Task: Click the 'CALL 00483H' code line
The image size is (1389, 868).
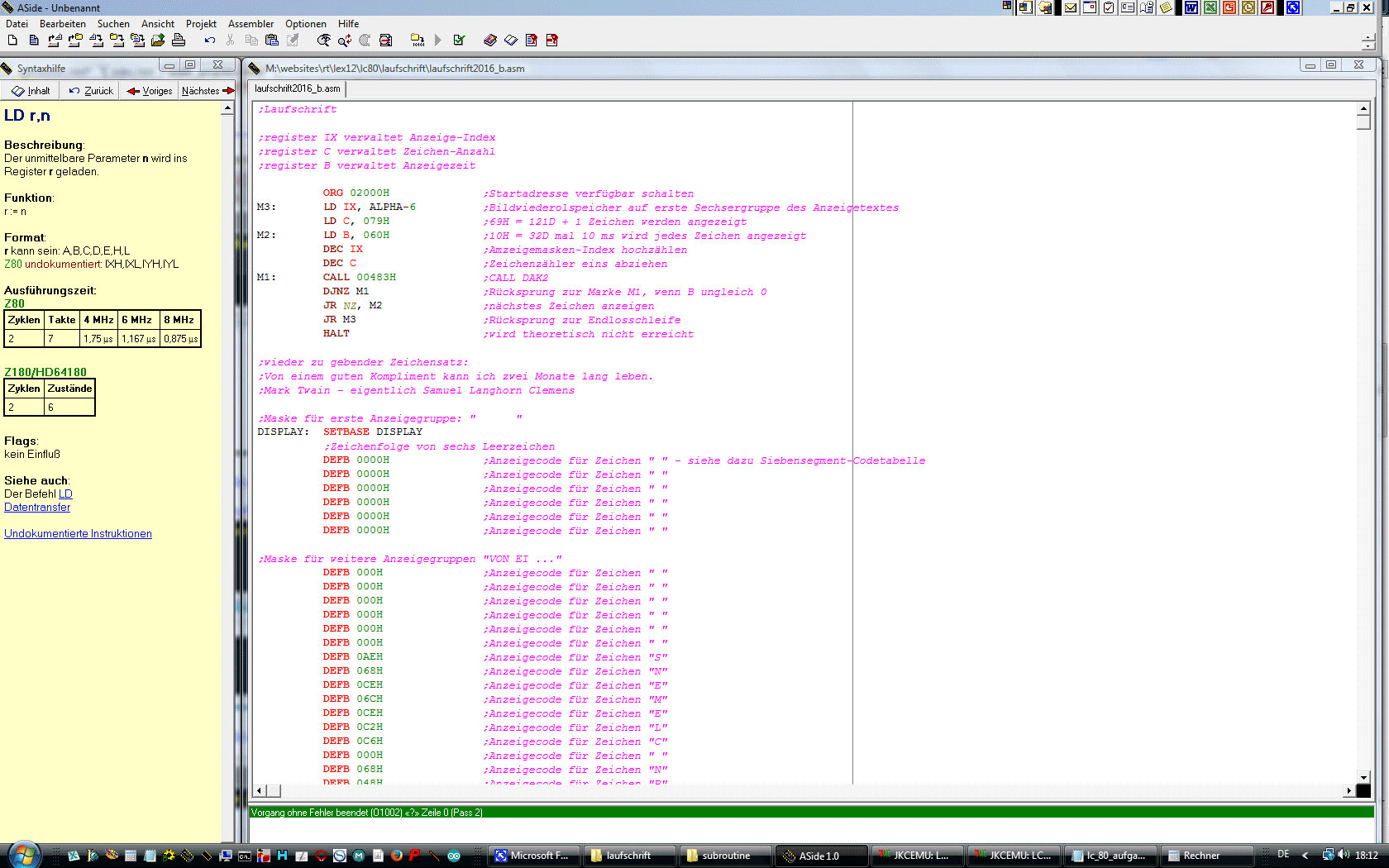Action: 359,278
